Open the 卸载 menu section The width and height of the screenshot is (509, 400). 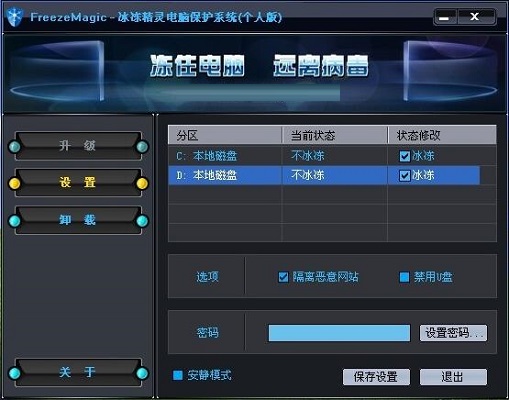click(78, 220)
